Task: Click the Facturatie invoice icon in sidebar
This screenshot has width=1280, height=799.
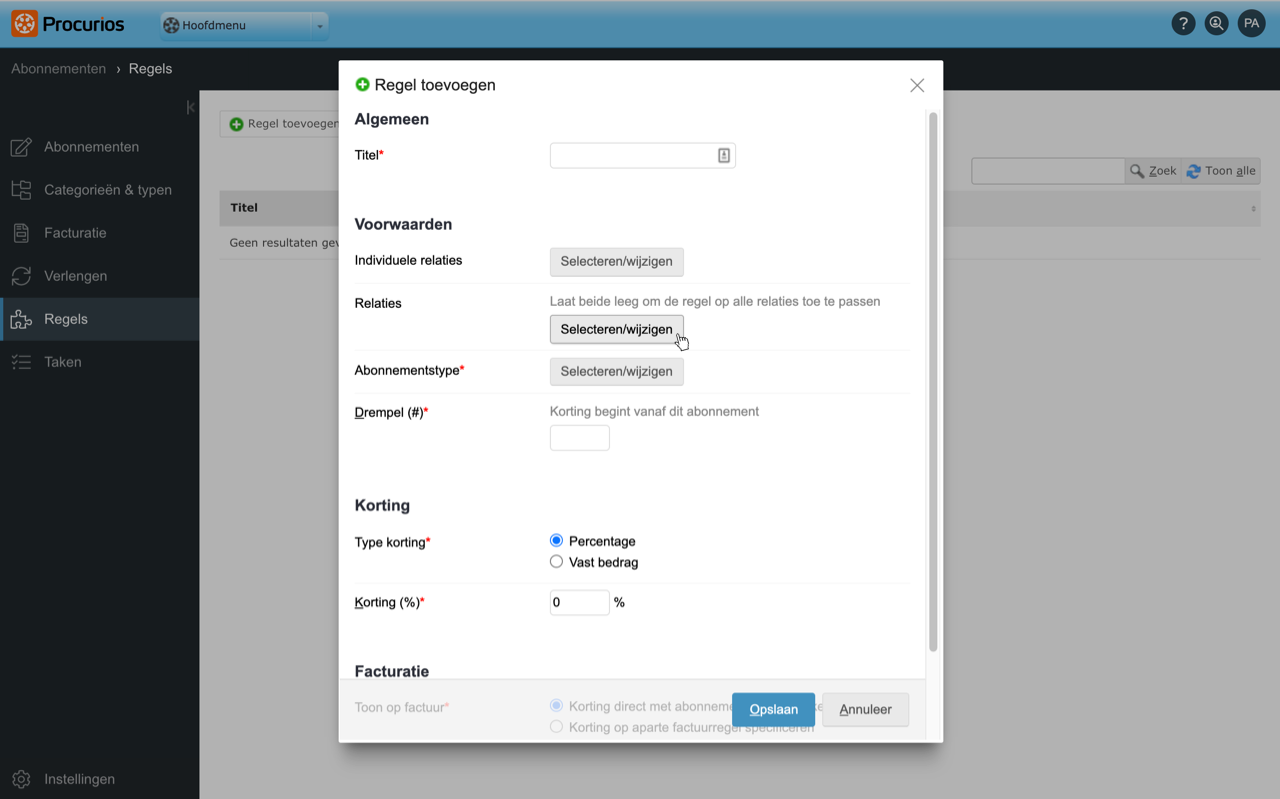Action: point(21,233)
